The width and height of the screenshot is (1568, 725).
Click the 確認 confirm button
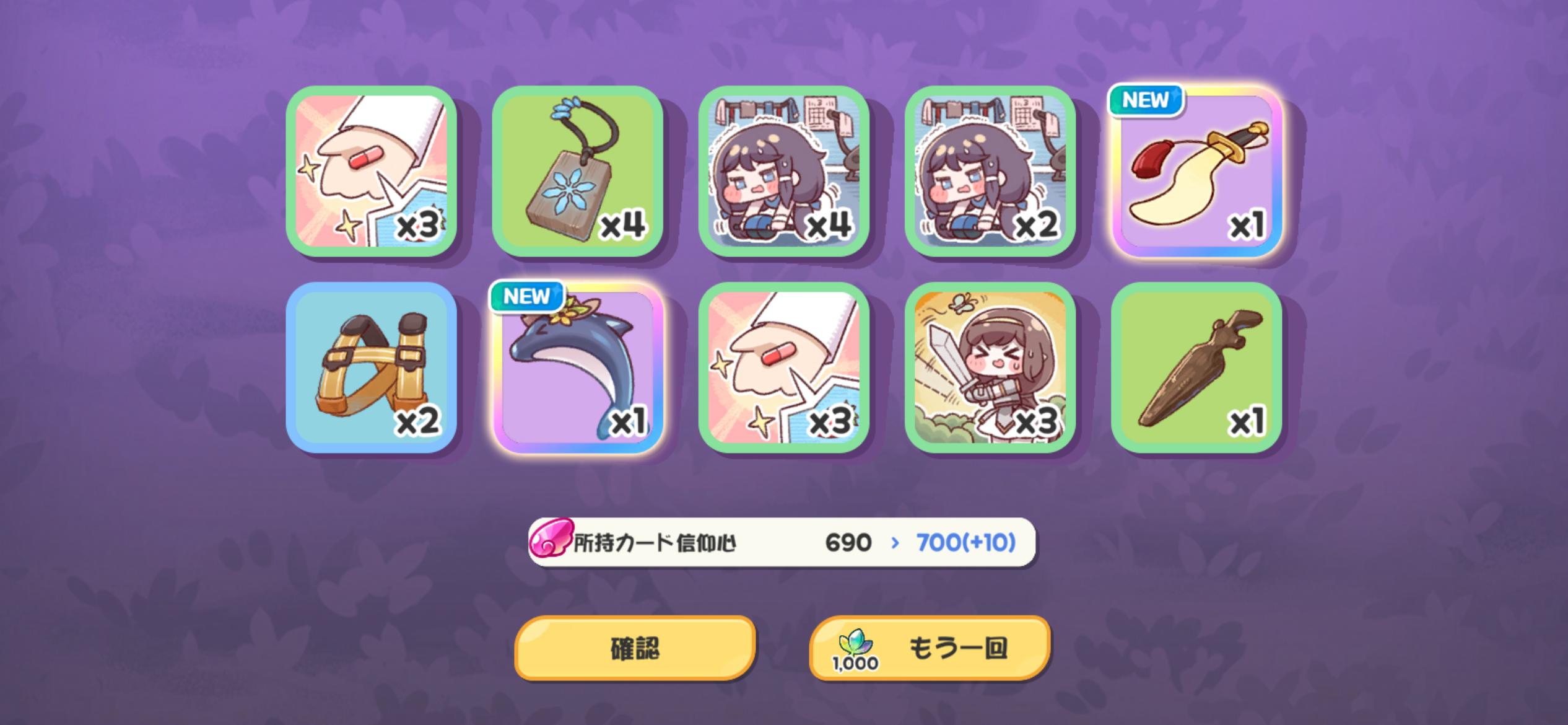(635, 648)
